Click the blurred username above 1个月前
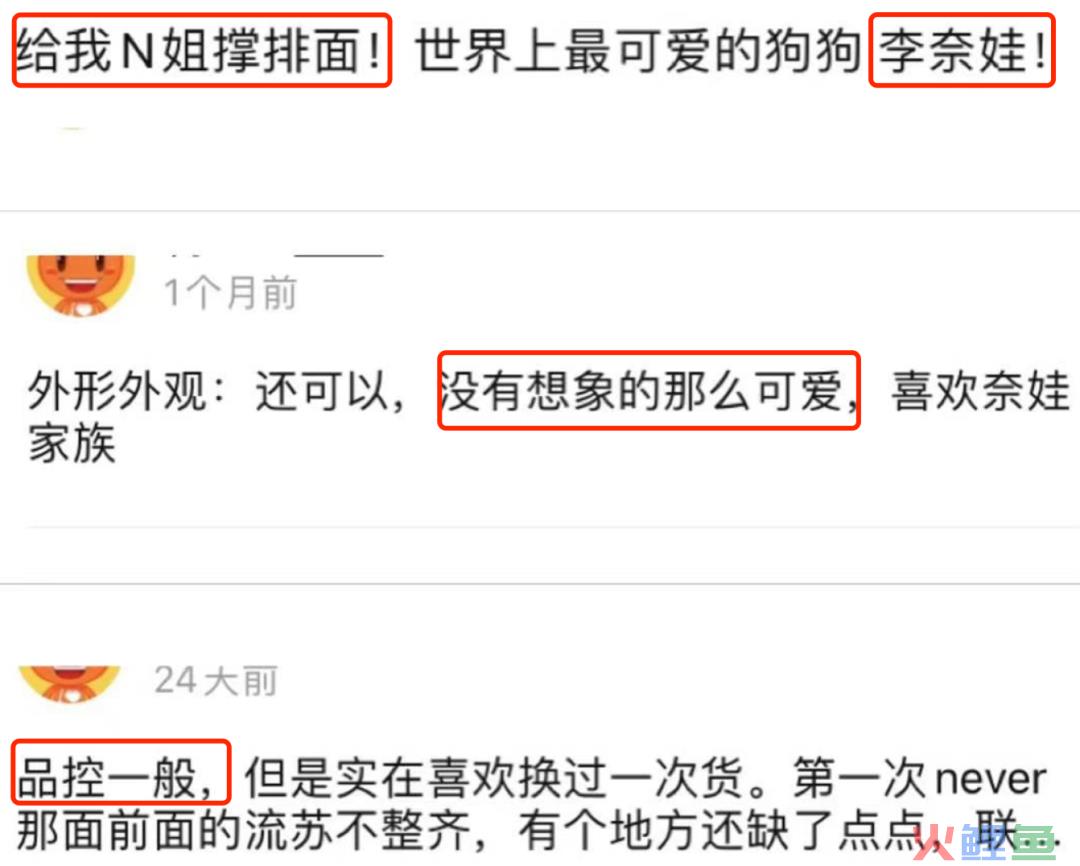The width and height of the screenshot is (1080, 866). pyautogui.click(x=276, y=256)
